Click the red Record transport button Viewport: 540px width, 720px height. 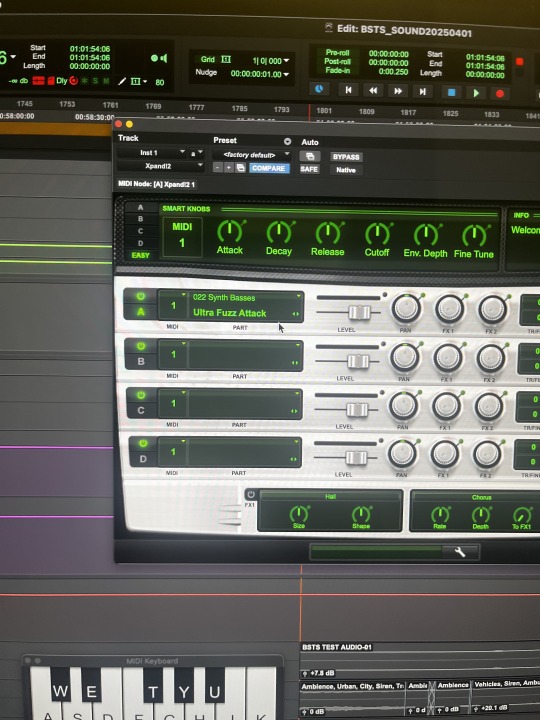tap(500, 94)
